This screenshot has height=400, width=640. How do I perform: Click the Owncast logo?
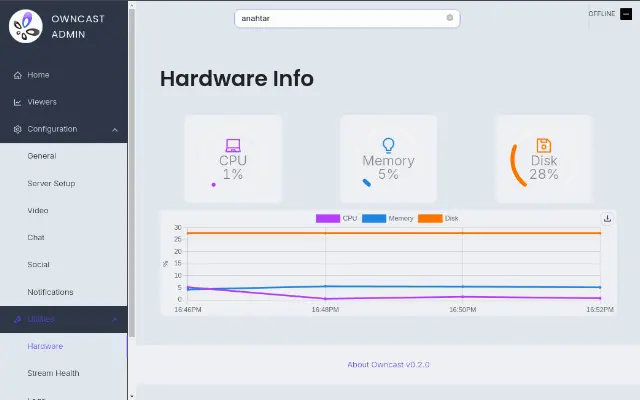pyautogui.click(x=26, y=27)
